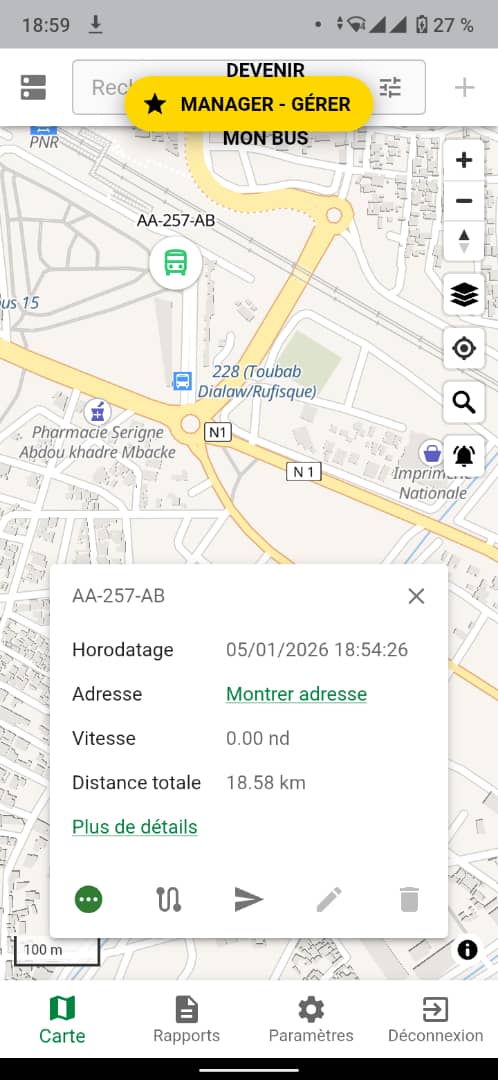Tap the blue bus stop 228 icon
This screenshot has height=1080, width=498.
183,380
